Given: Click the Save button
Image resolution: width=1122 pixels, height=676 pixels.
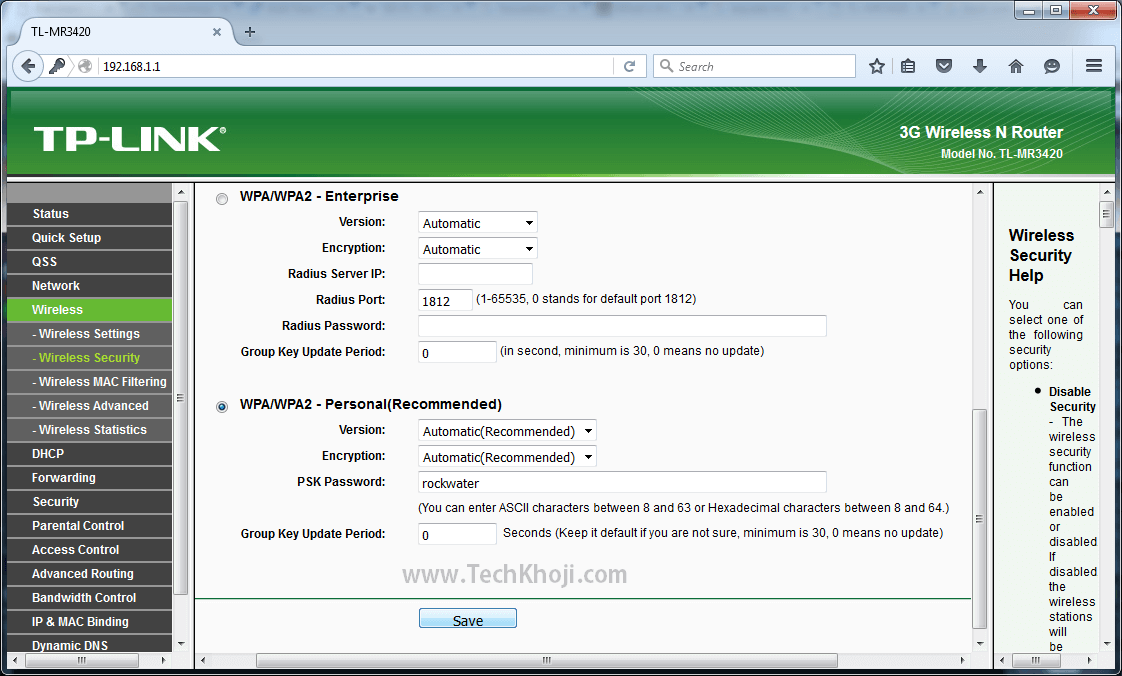Looking at the screenshot, I should (467, 619).
